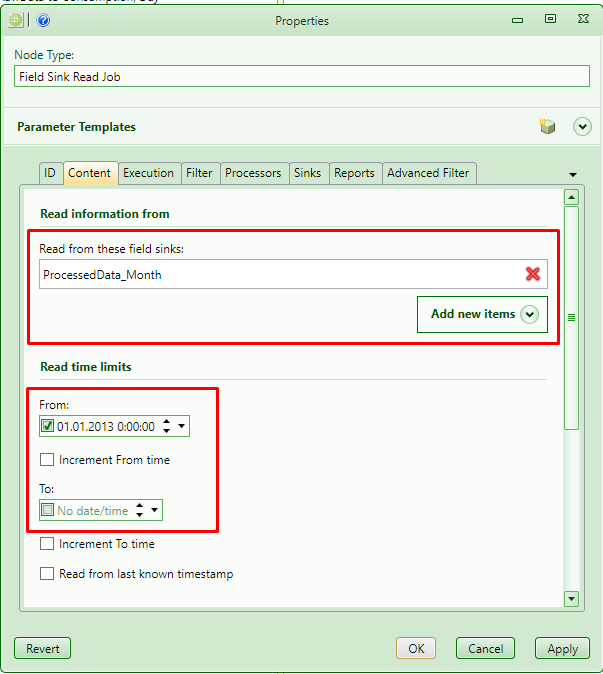Check Increment From time
The width and height of the screenshot is (603, 674).
click(x=47, y=460)
